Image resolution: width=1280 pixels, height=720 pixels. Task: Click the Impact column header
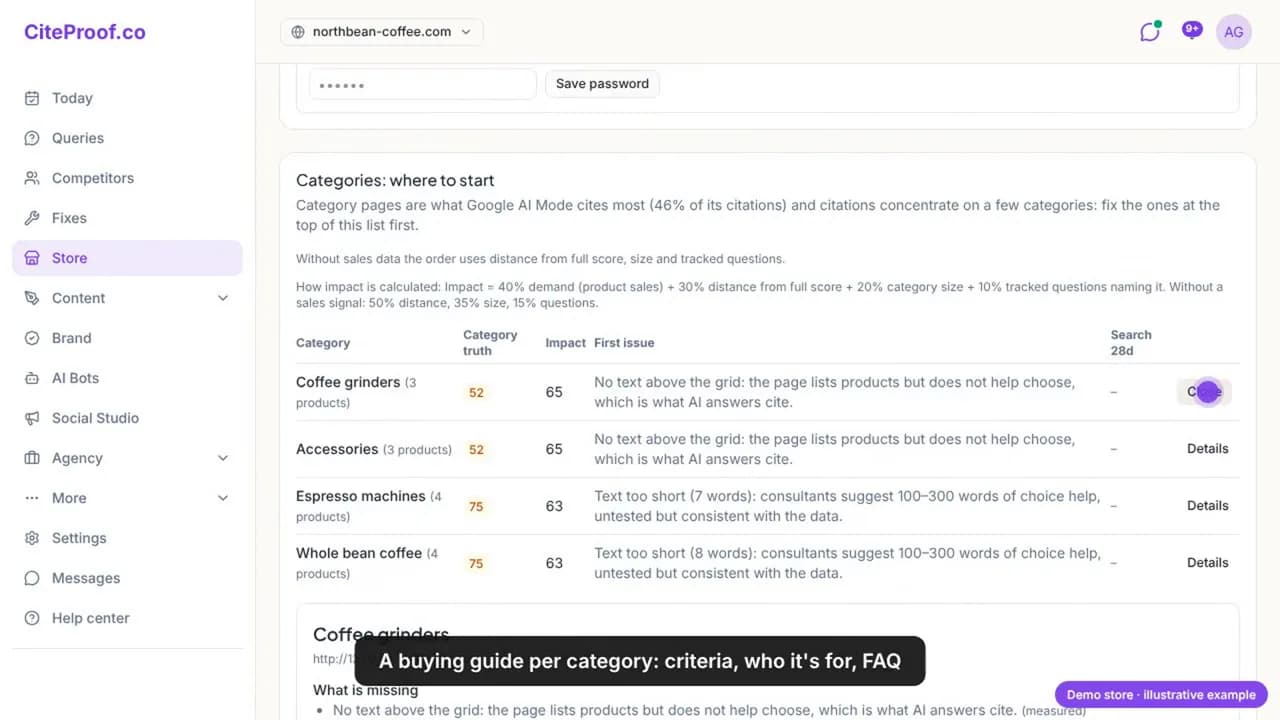565,343
